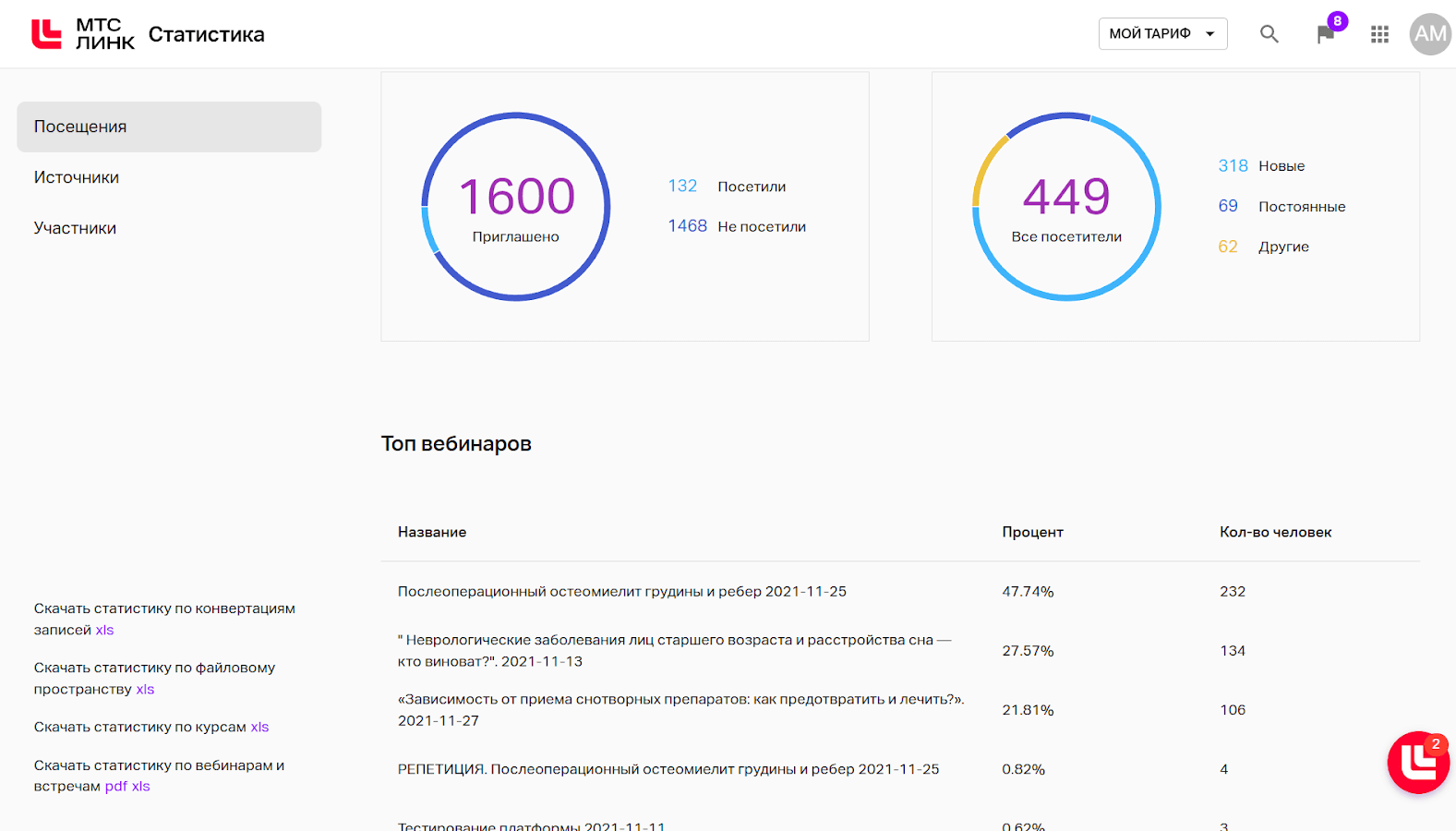Click the AM user avatar
The width and height of the screenshot is (1456, 831).
pyautogui.click(x=1429, y=34)
